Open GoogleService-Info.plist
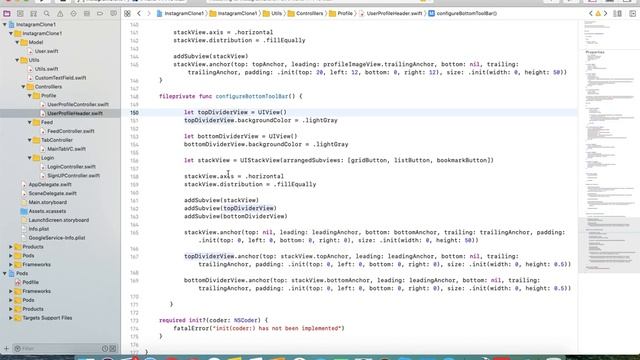 [x=53, y=238]
